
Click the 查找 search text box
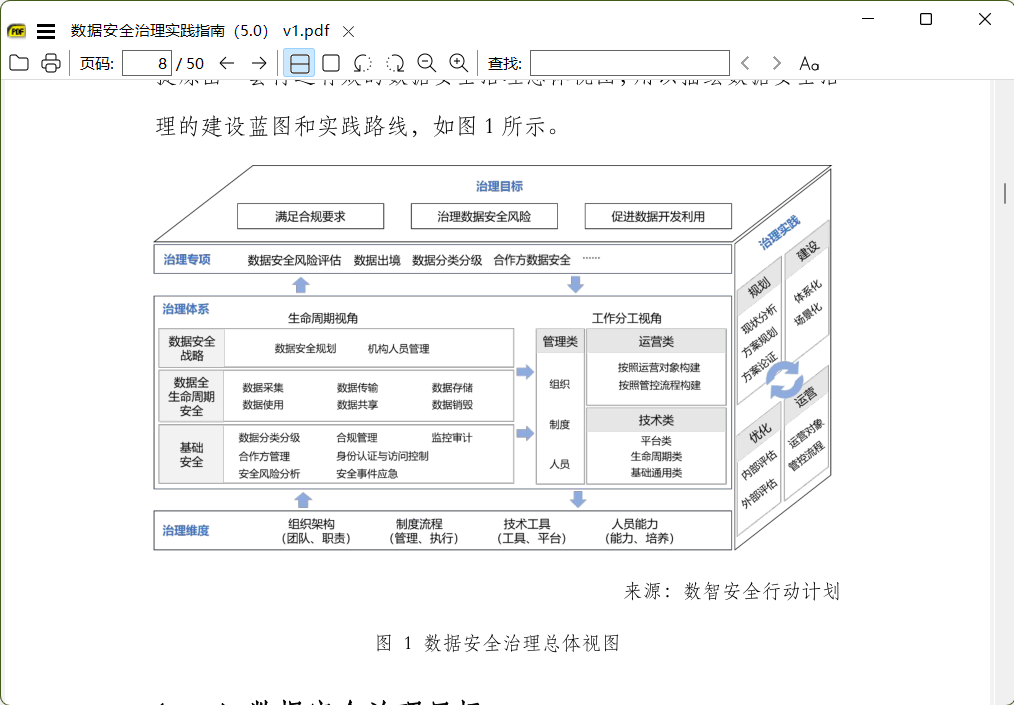coord(630,63)
